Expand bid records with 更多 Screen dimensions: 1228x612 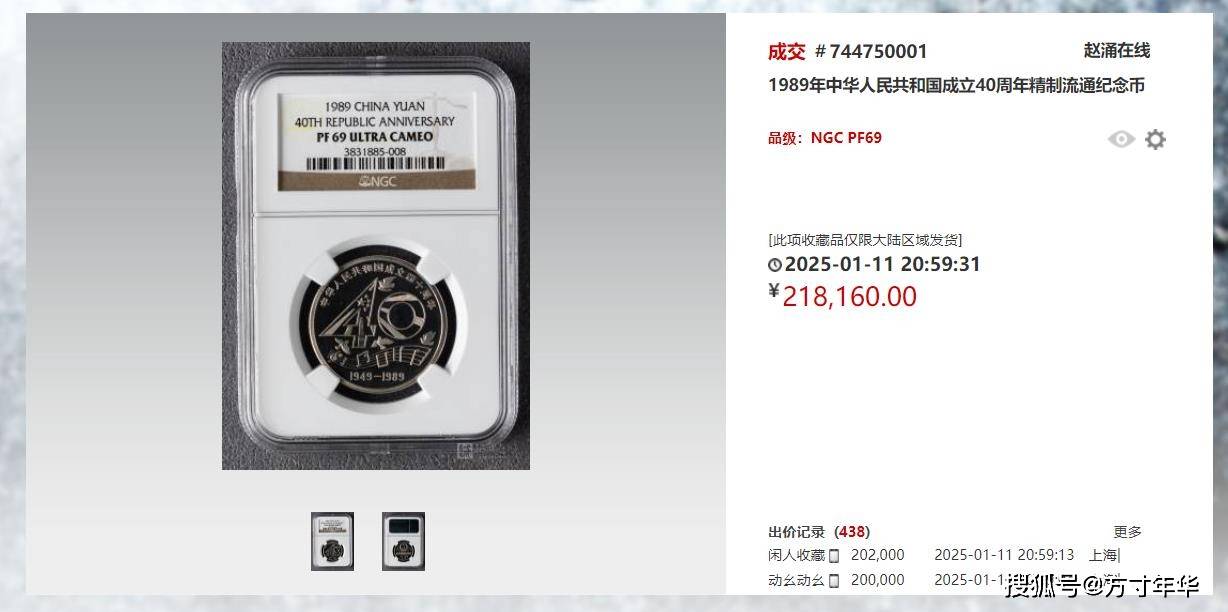click(x=1128, y=532)
